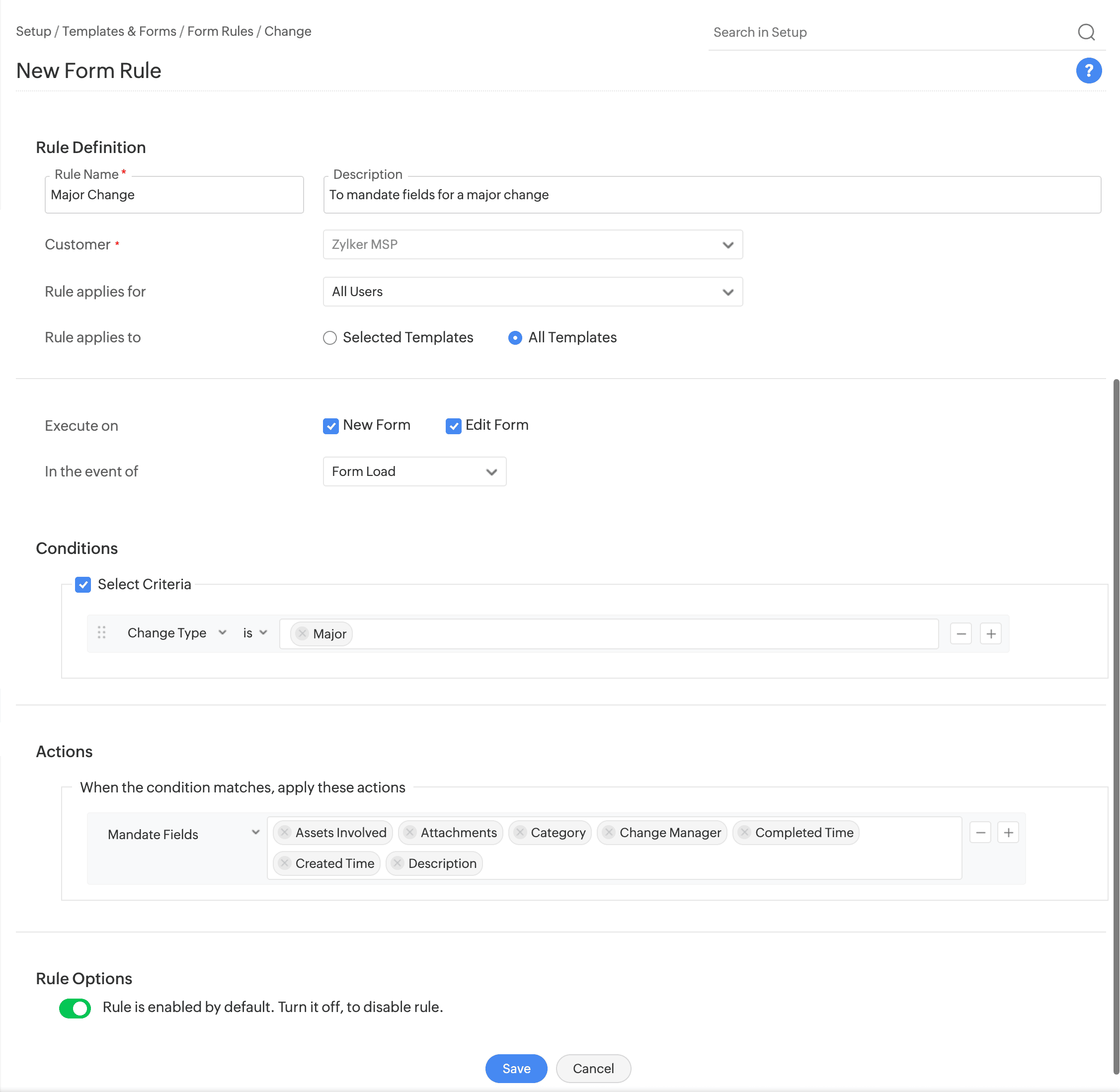Click the criteria row drag handle
Viewport: 1120px width, 1092px height.
101,632
